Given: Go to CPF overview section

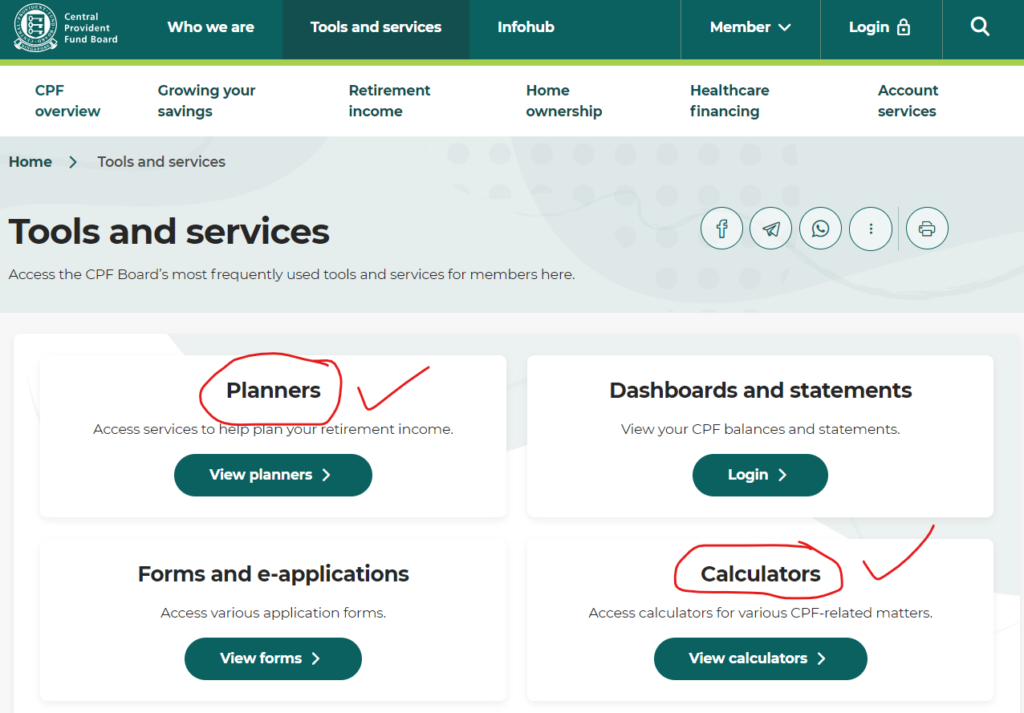Looking at the screenshot, I should 67,101.
